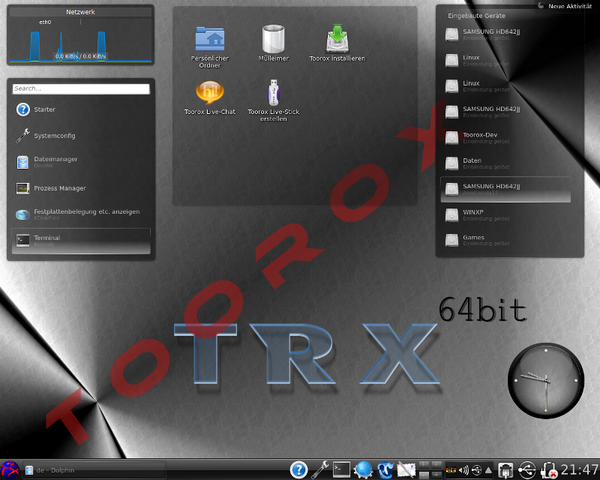Open the blue globe browser icon in taskbar
The height and width of the screenshot is (480, 600).
tap(363, 470)
